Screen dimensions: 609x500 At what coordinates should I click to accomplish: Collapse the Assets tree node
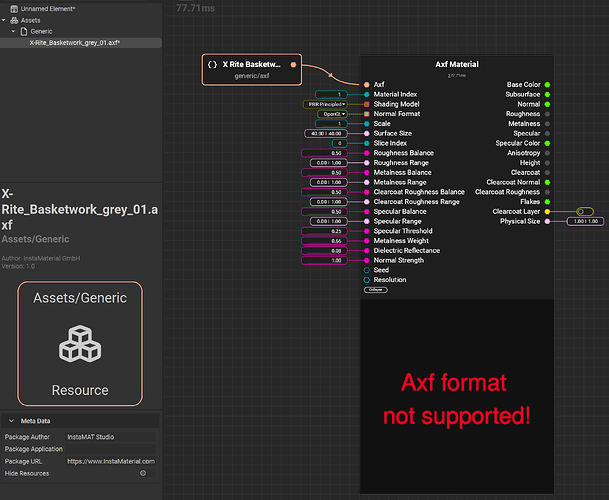[x=4, y=20]
